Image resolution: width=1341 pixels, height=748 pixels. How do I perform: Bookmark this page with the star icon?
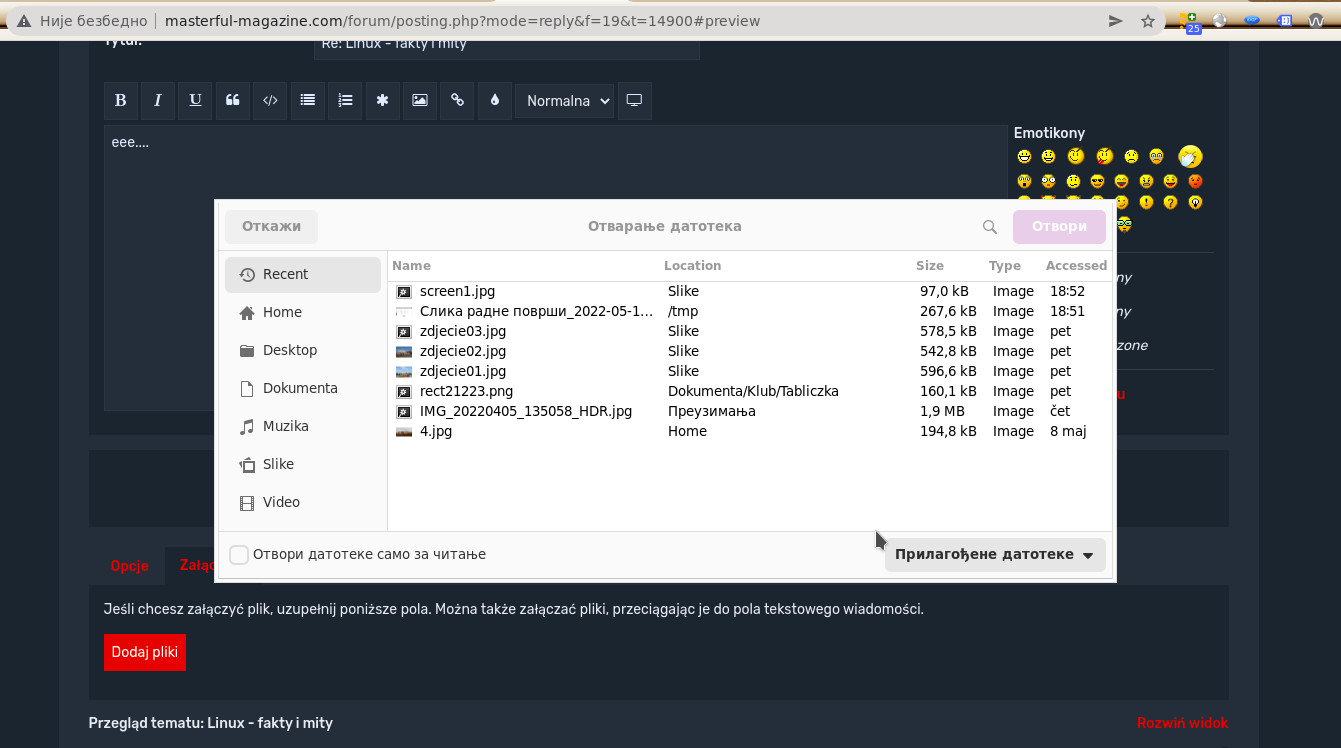(x=1148, y=21)
